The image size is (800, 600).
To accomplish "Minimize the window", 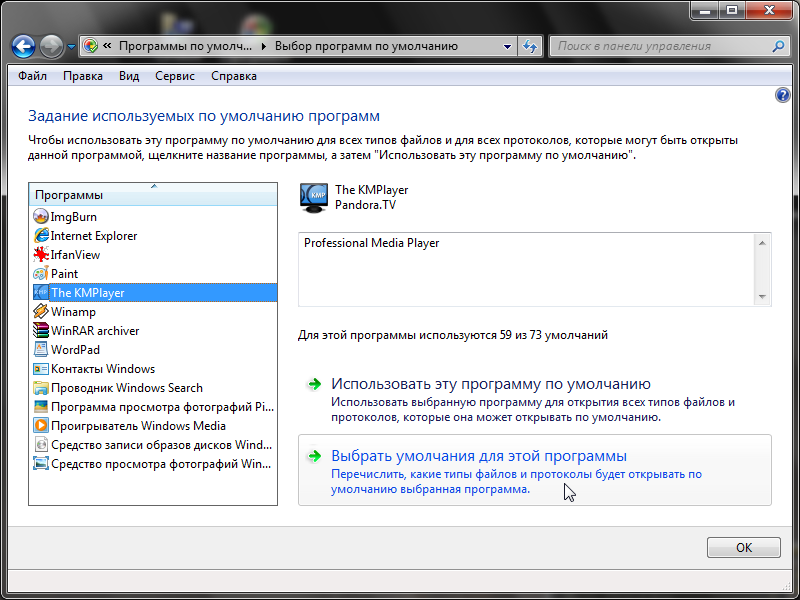I will click(x=706, y=10).
